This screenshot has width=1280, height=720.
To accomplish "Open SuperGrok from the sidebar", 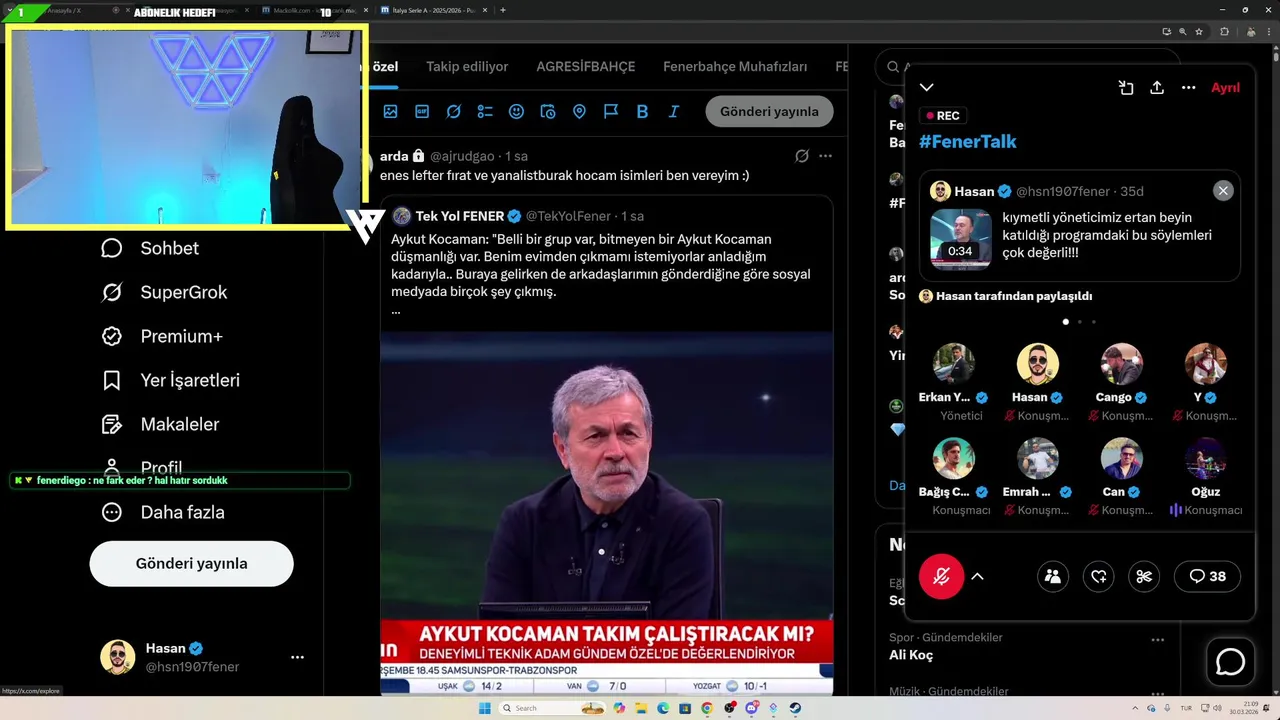I will 164,292.
